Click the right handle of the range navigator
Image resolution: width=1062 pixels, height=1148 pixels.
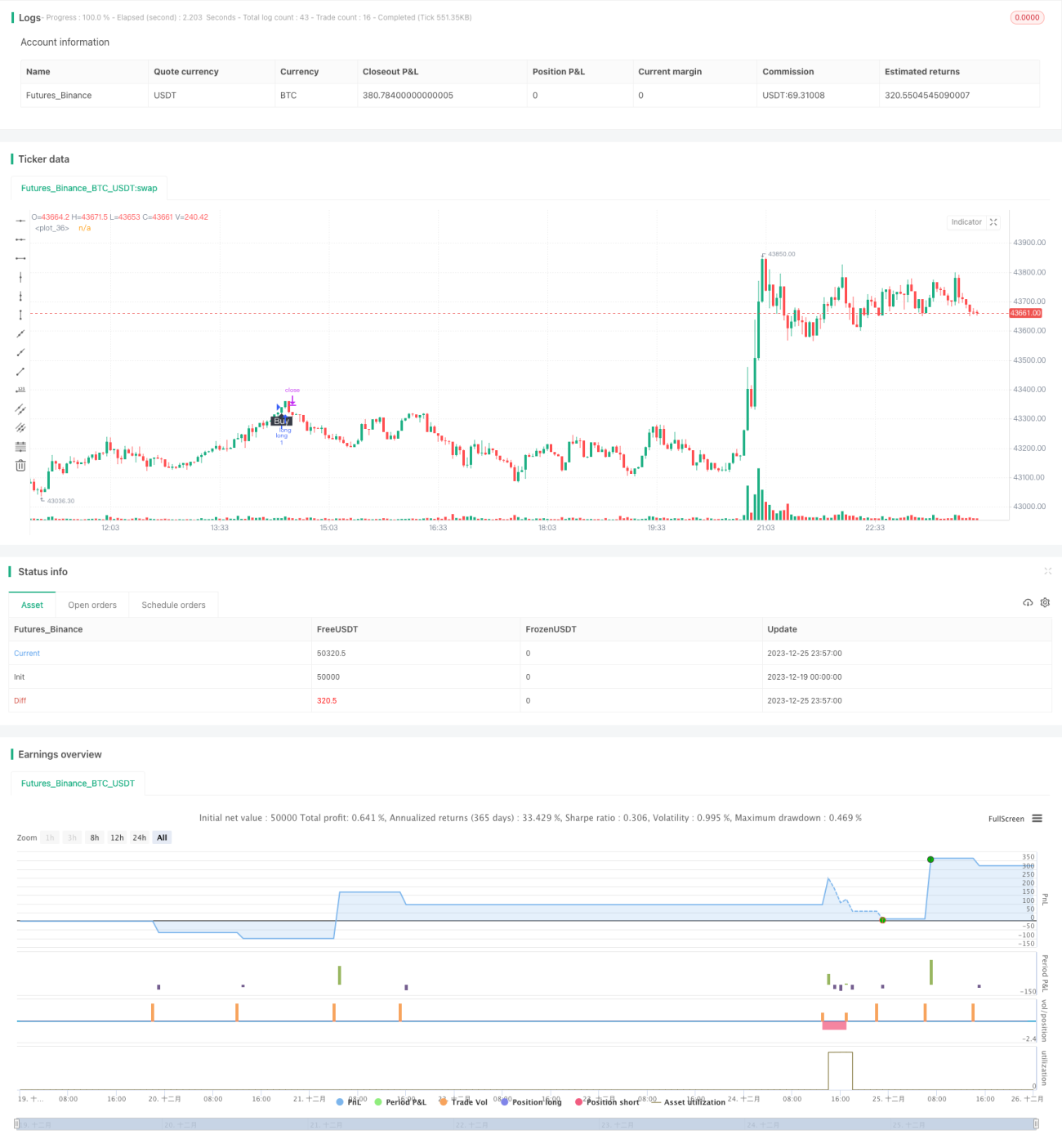[x=1036, y=1124]
